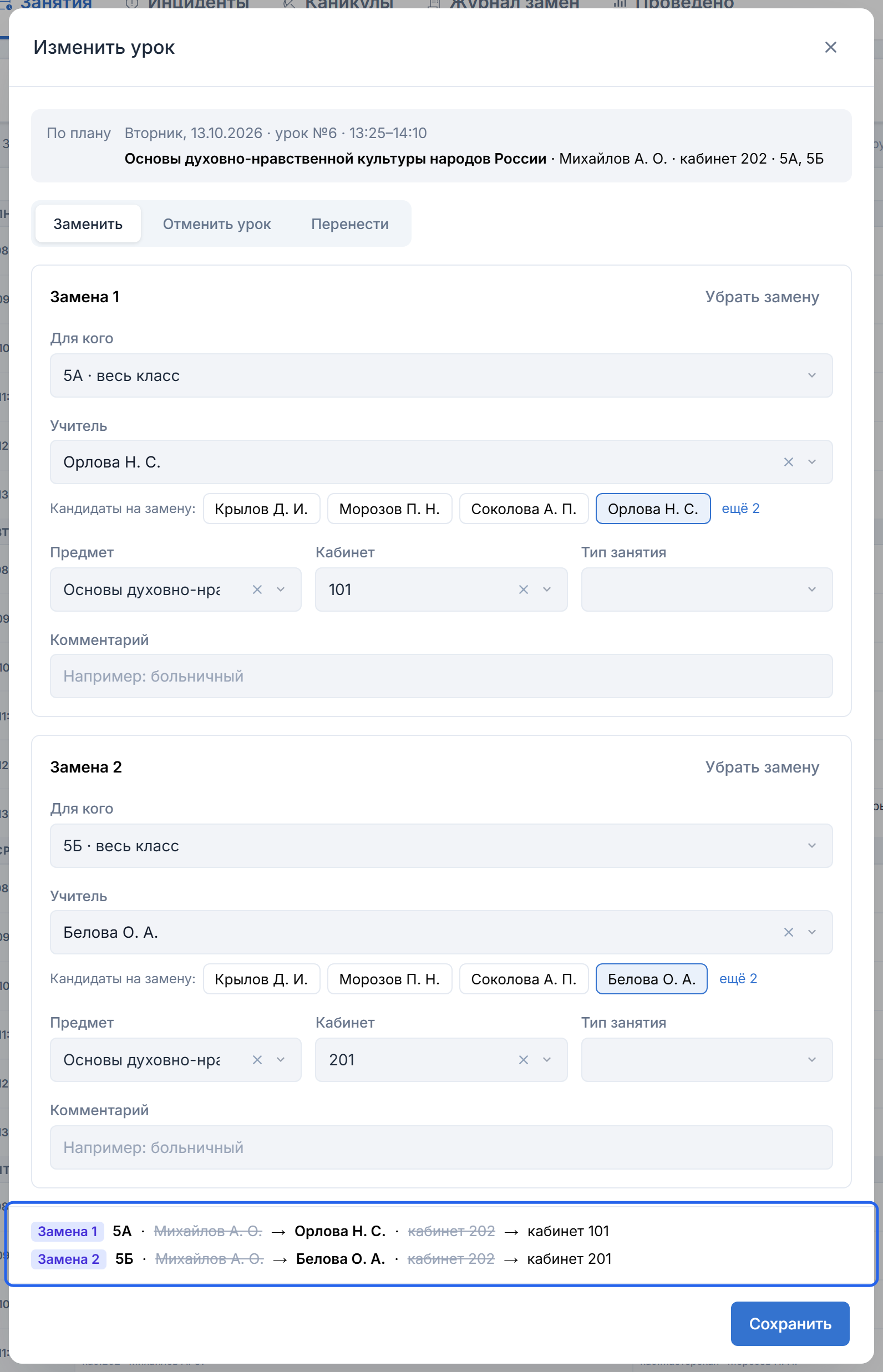Open Тип занятия dropdown in Замена 2
This screenshot has height=1372, width=883.
pos(707,1060)
